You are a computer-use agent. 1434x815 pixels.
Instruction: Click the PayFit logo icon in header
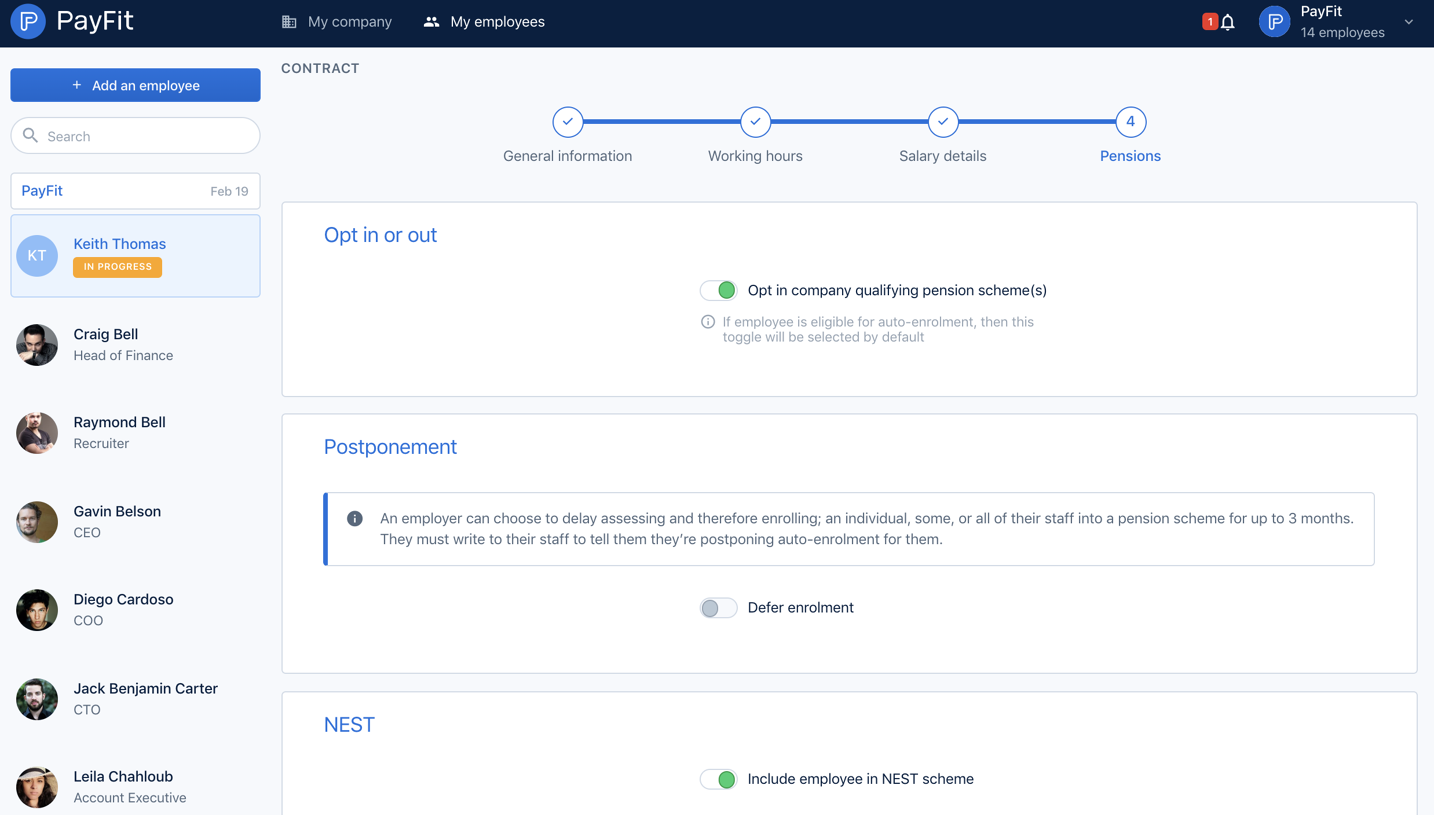[x=28, y=21]
